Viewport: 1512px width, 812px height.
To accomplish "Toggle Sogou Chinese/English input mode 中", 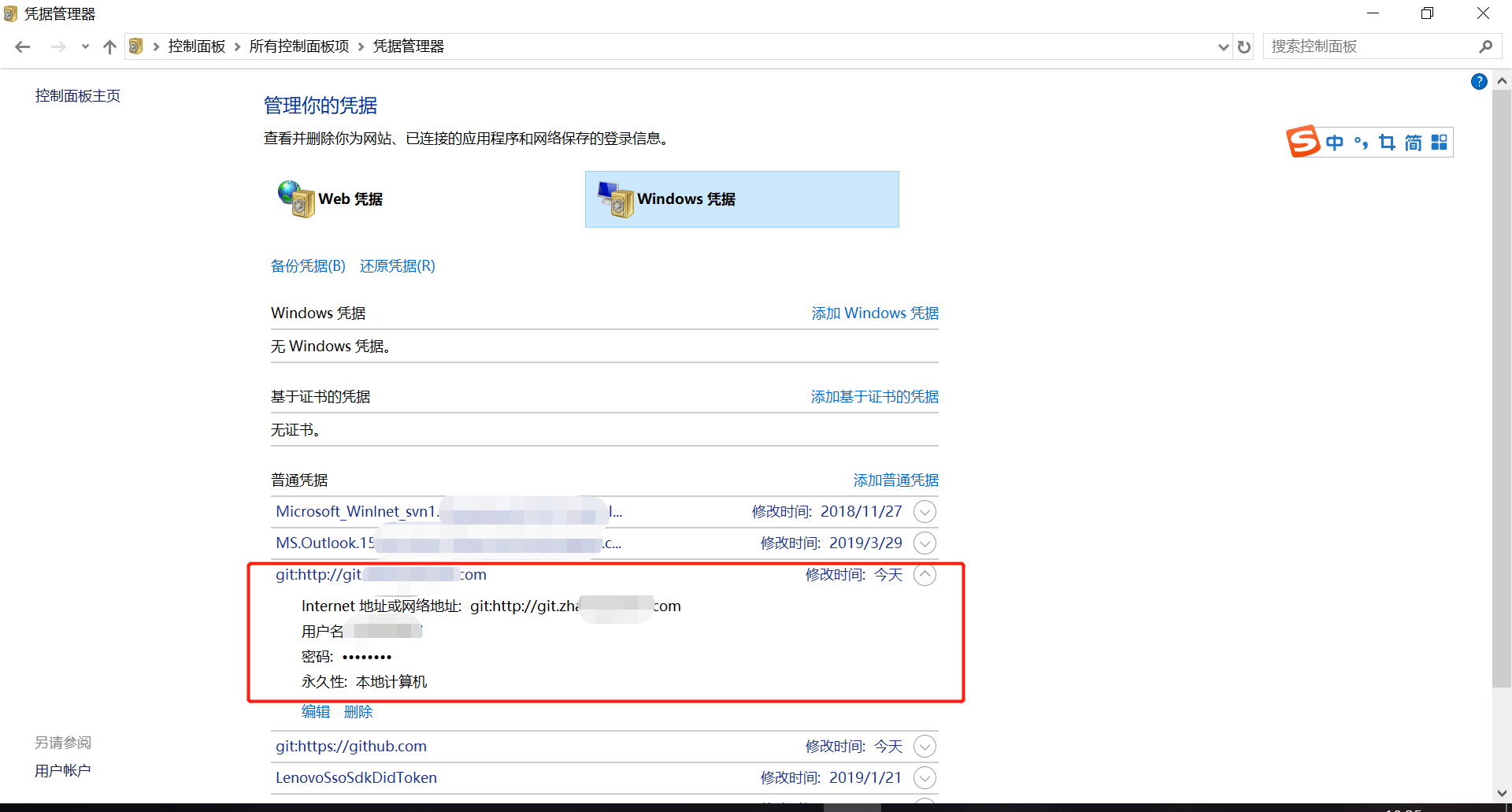I will coord(1336,142).
